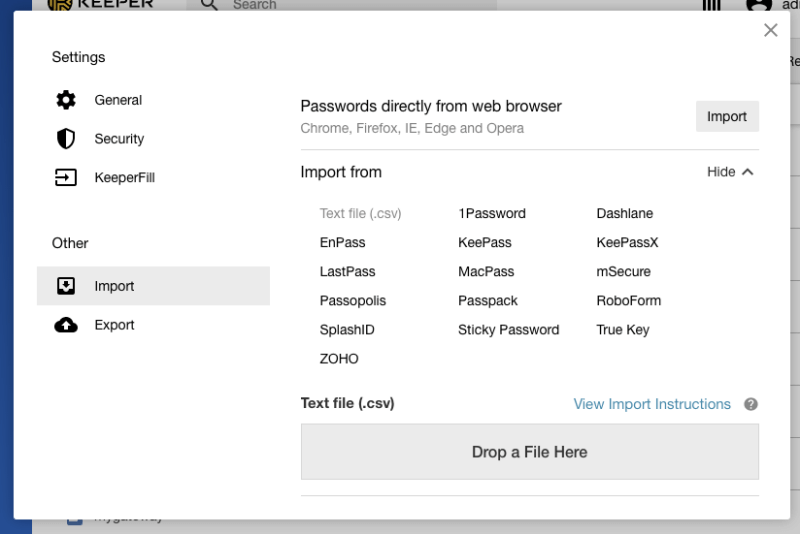Screen dimensions: 800x534
Task: Choose LastPass as import source
Action: 347,271
